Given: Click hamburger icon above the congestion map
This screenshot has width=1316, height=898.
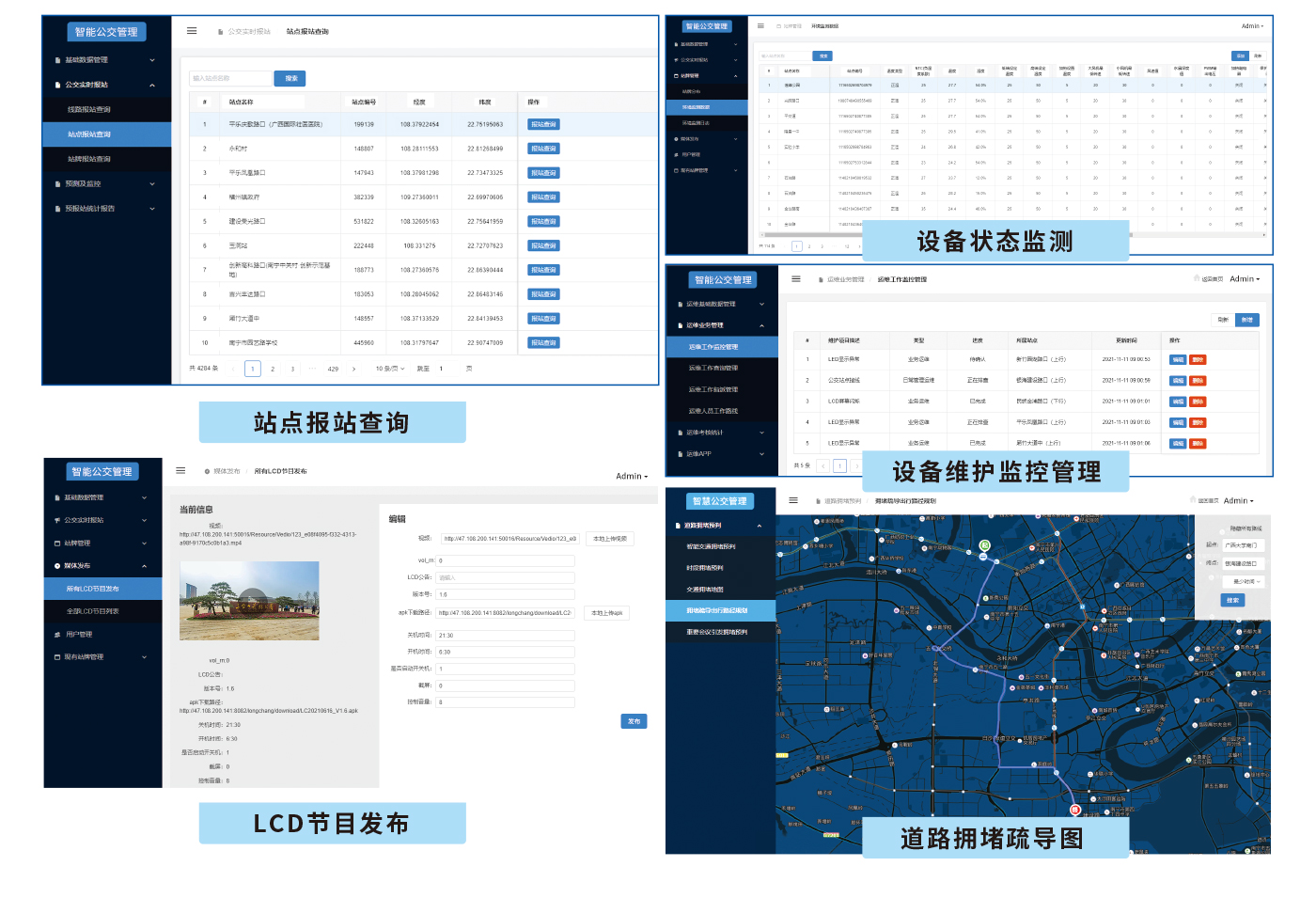Looking at the screenshot, I should 793,500.
